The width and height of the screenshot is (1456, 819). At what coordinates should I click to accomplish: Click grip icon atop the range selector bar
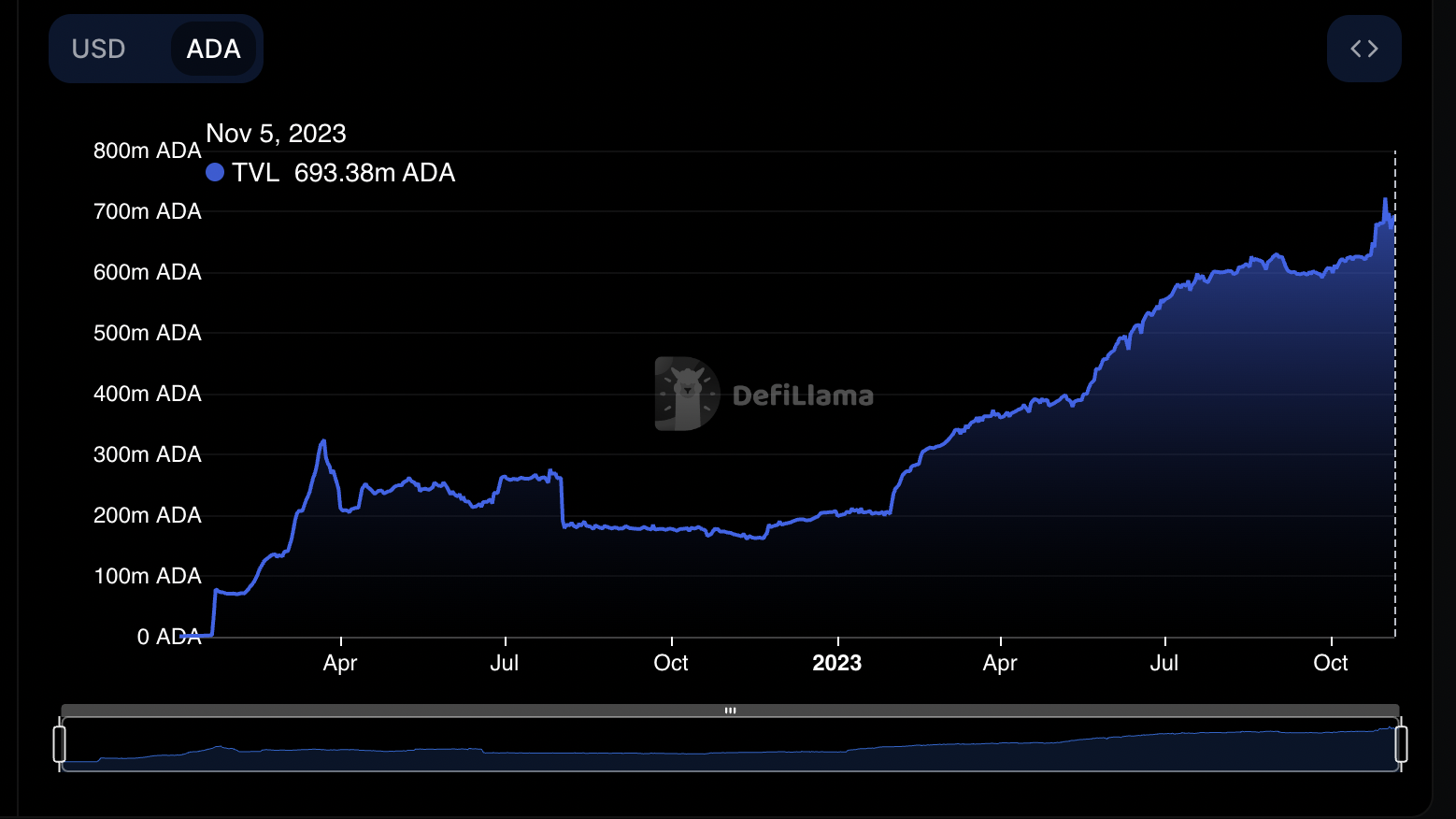coord(730,711)
